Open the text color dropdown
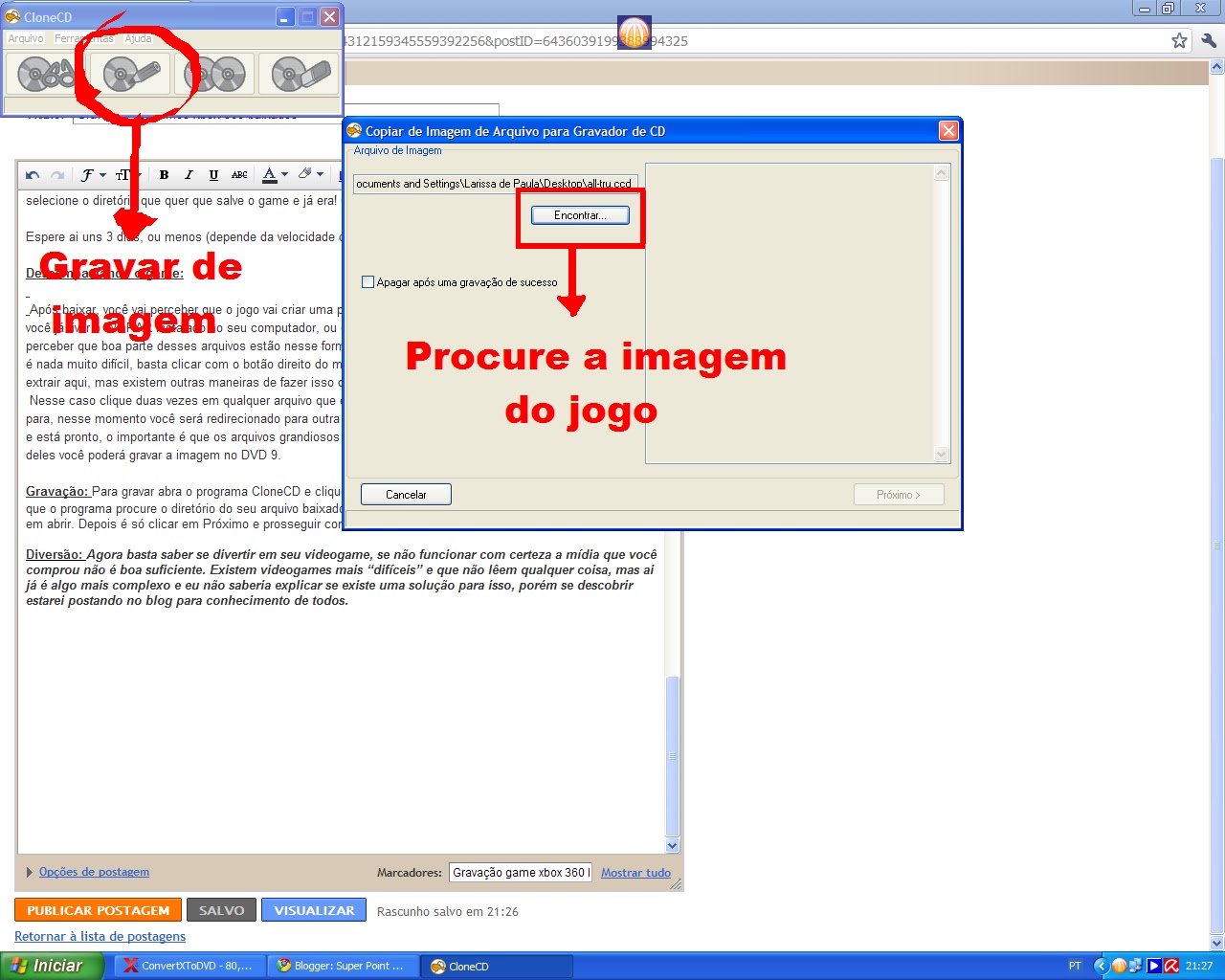 [276, 175]
